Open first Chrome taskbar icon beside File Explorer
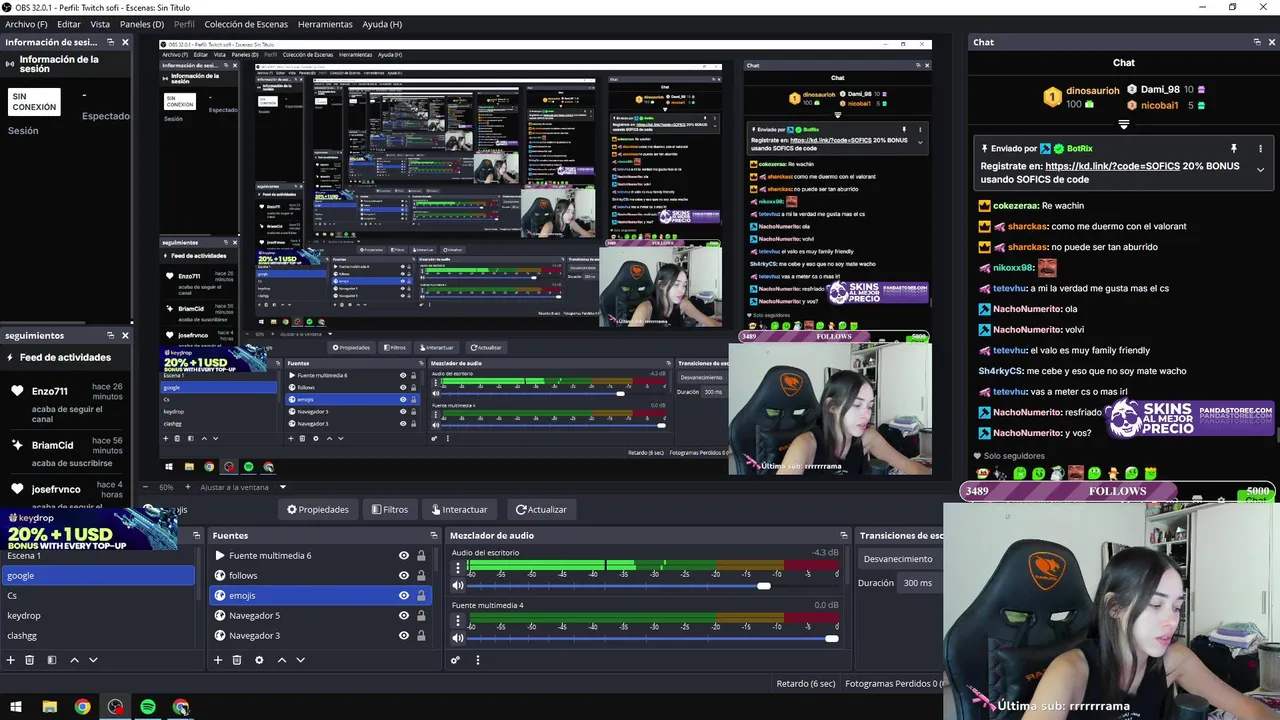Screen dimensions: 1280x720 click(82, 707)
